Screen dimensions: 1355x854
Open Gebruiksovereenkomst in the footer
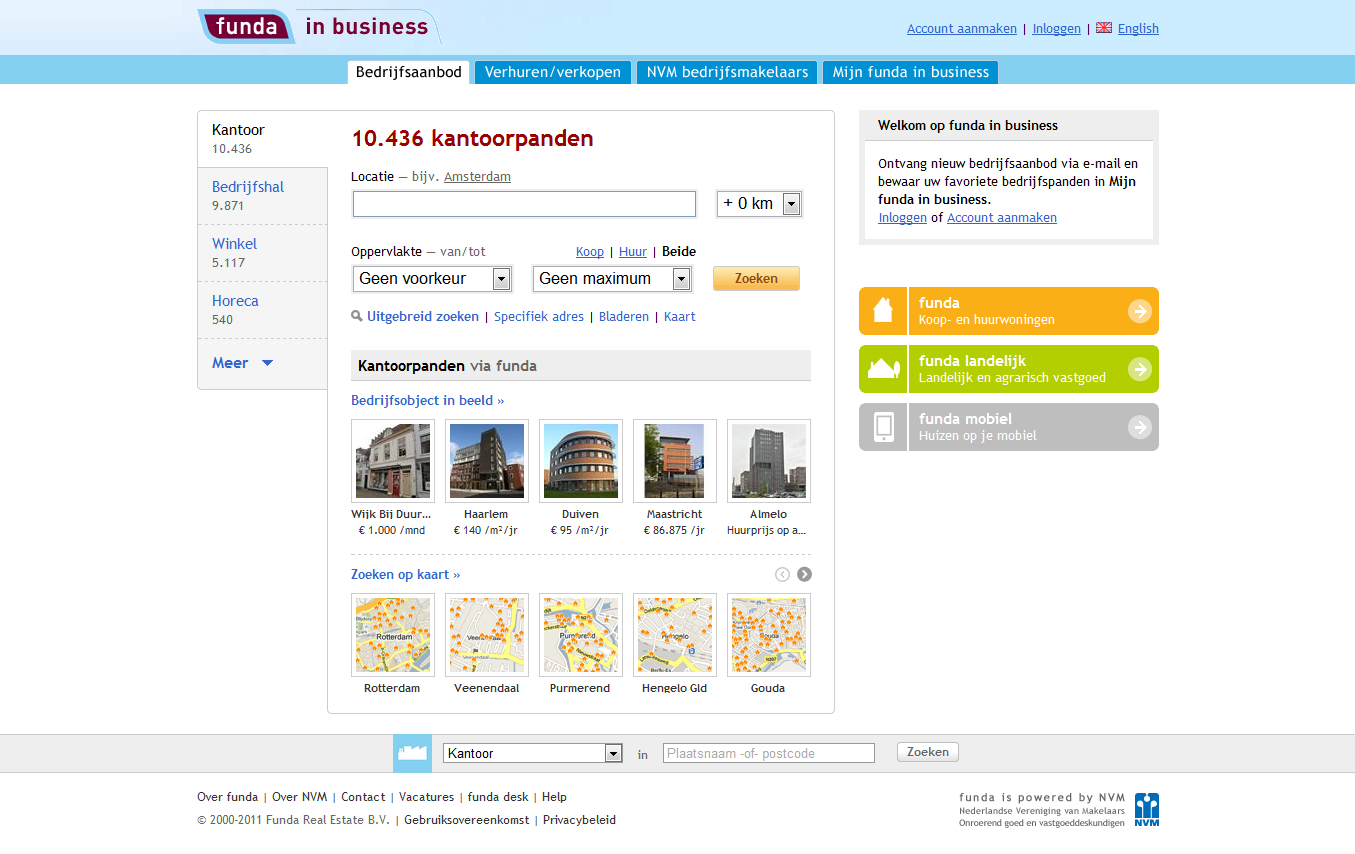click(467, 820)
